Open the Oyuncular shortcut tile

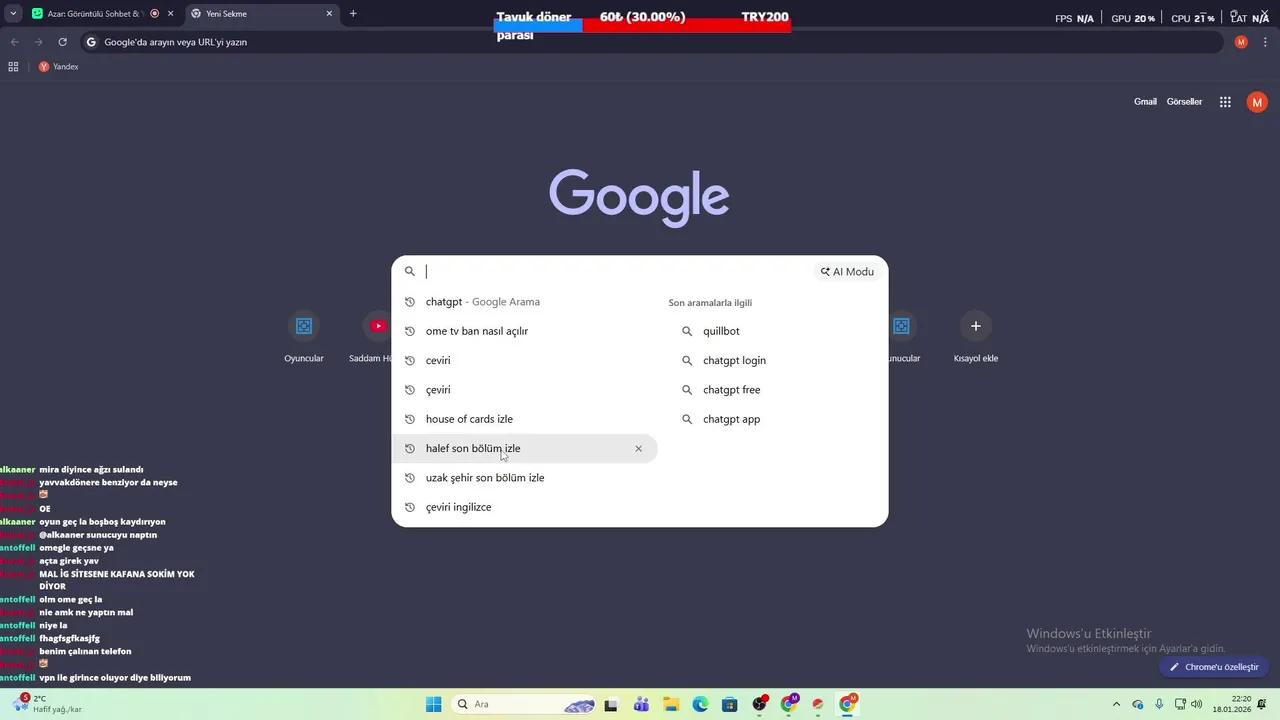pyautogui.click(x=304, y=338)
